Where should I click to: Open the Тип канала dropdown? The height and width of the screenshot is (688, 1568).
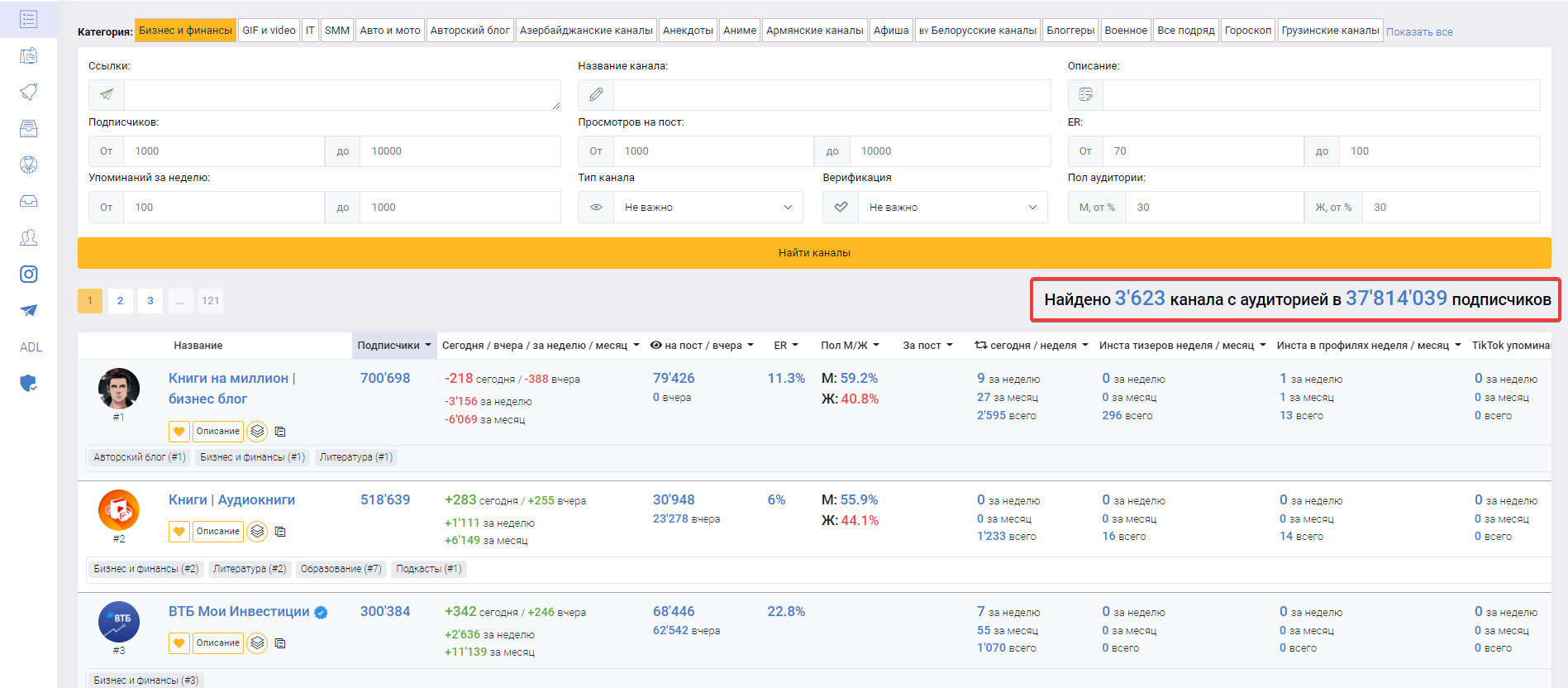click(707, 208)
